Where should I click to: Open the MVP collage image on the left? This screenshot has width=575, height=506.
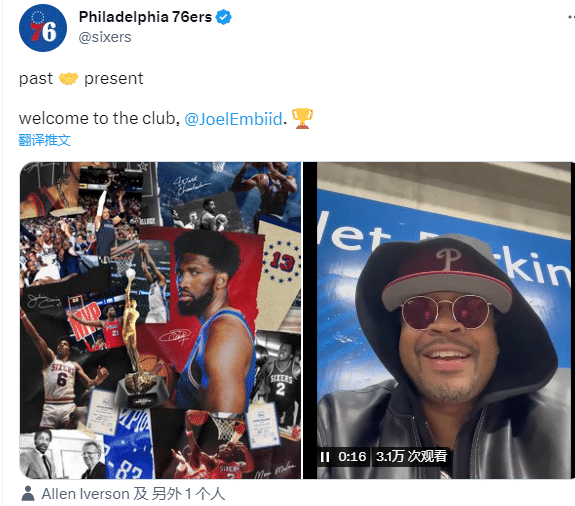(160, 320)
